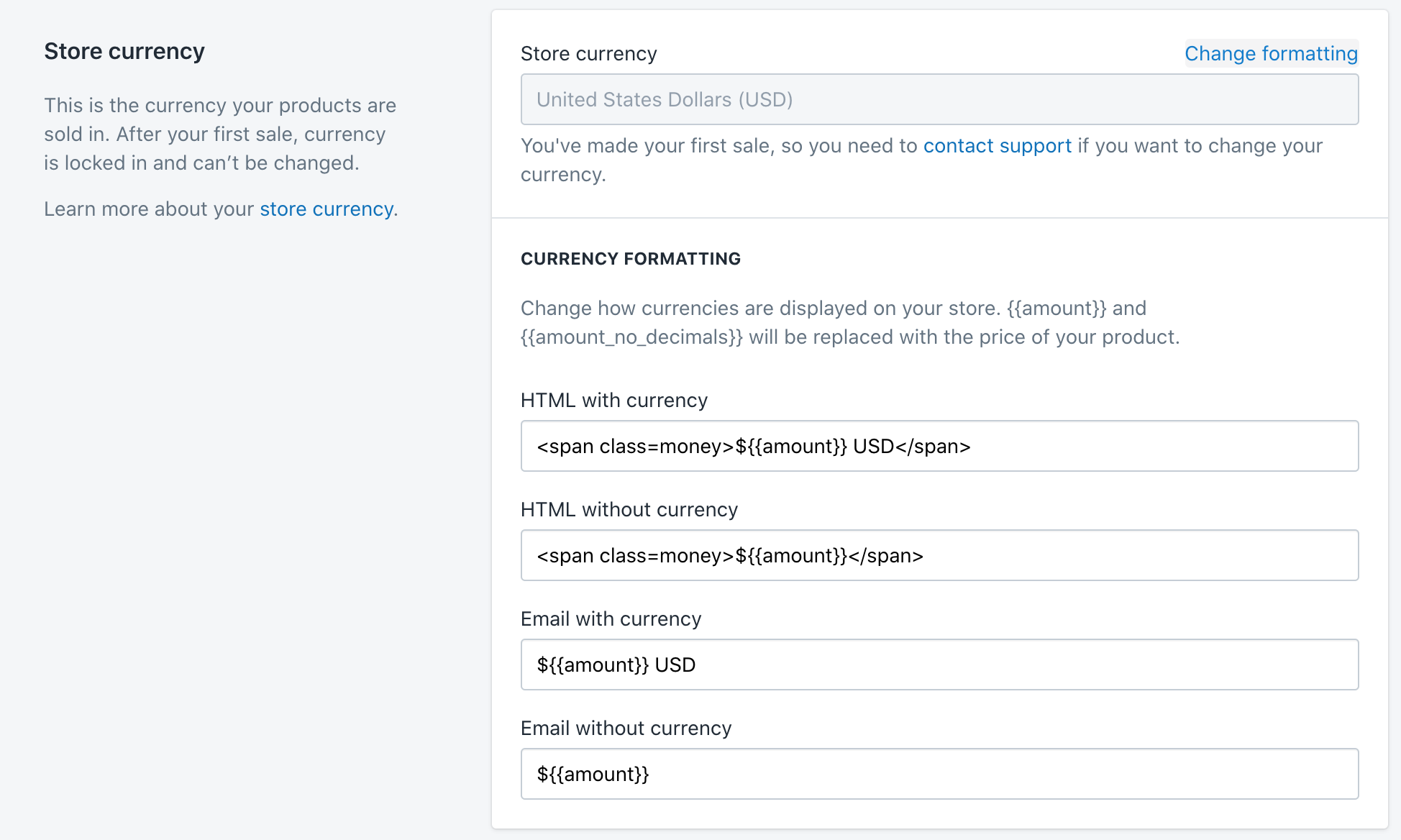1401x840 pixels.
Task: Click the bold Store currency section heading
Action: click(124, 52)
